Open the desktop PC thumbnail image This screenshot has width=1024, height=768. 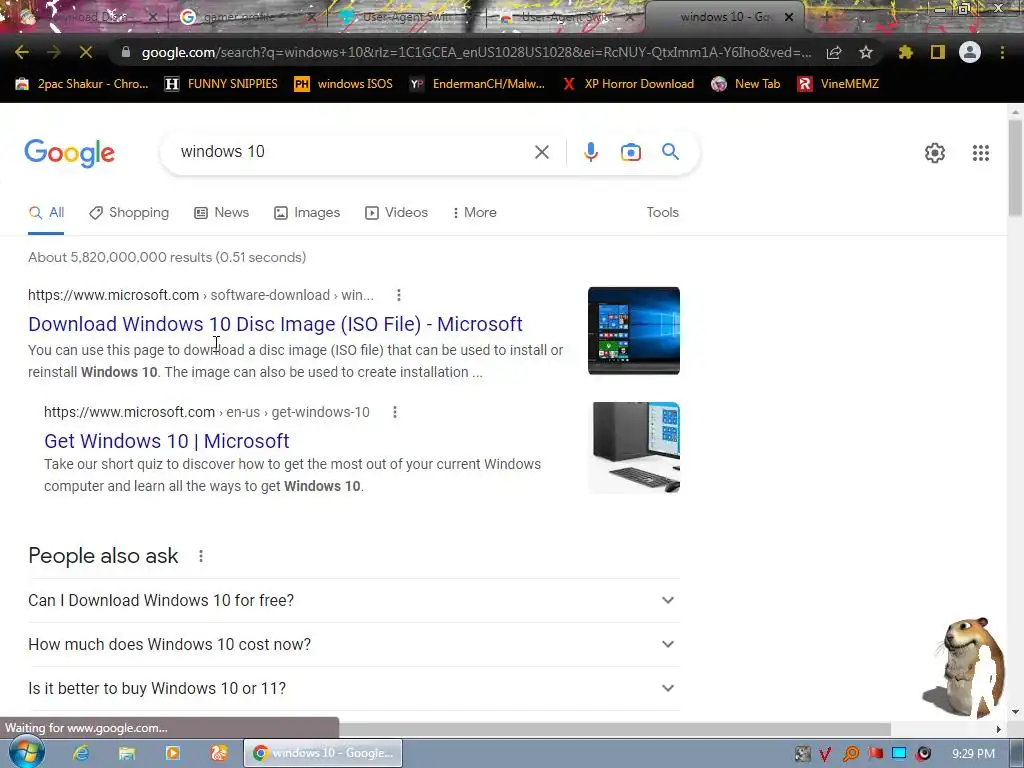coord(633,447)
